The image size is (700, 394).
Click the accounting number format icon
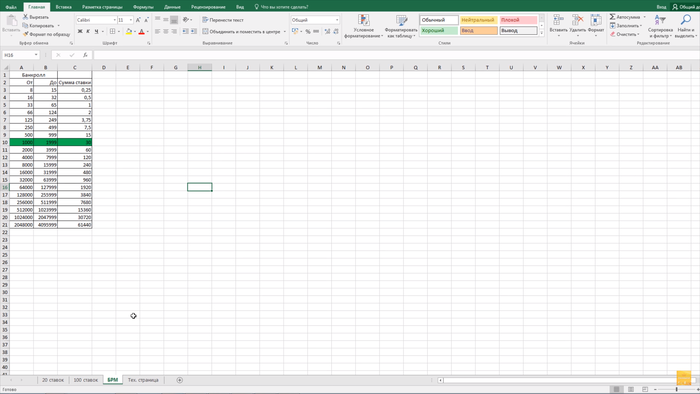[x=295, y=32]
